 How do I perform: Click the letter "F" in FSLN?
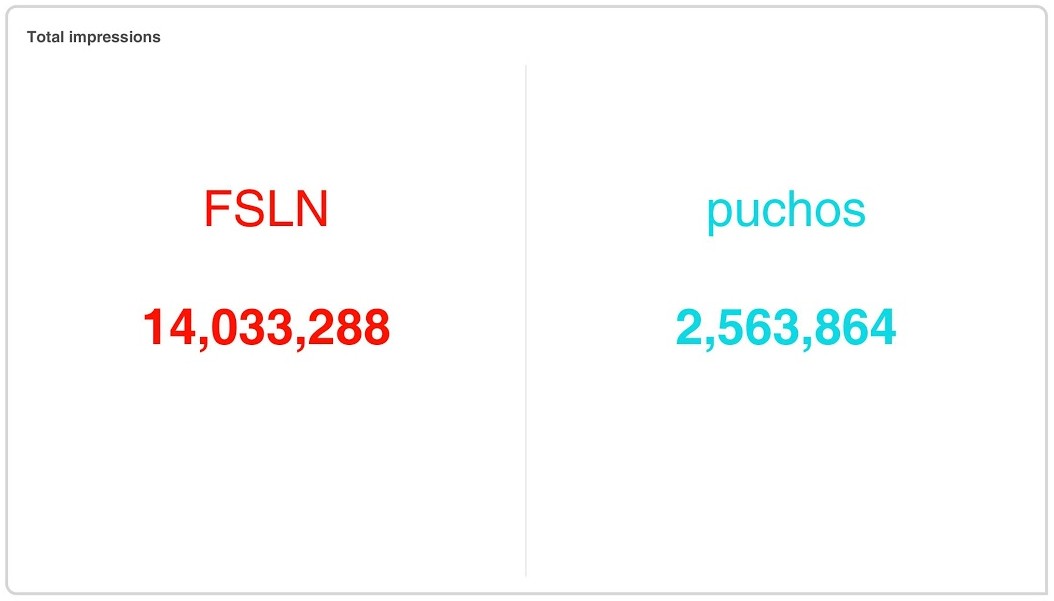click(218, 209)
